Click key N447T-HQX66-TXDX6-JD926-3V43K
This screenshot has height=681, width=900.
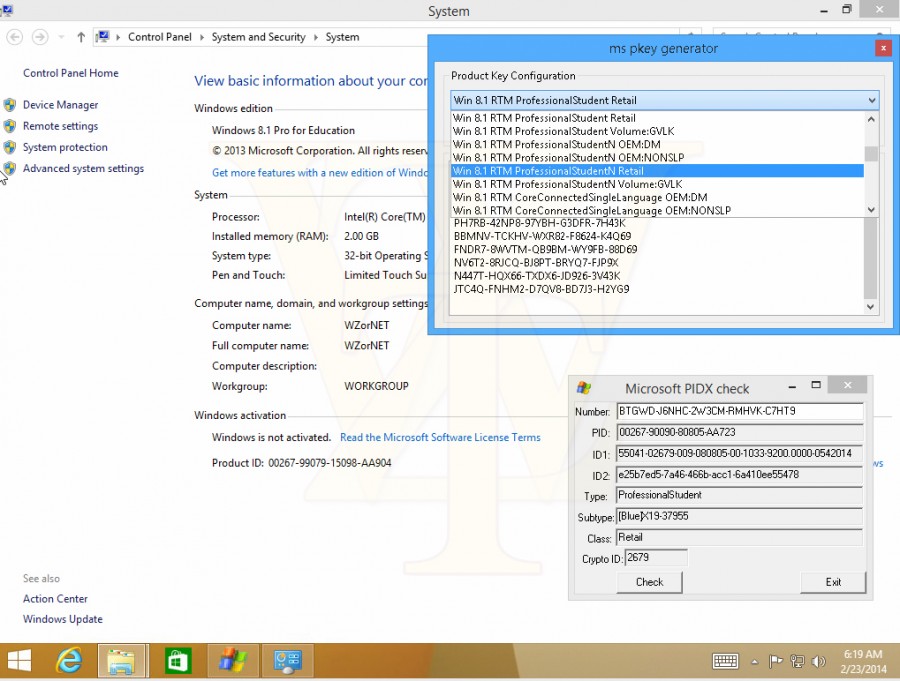pos(537,276)
